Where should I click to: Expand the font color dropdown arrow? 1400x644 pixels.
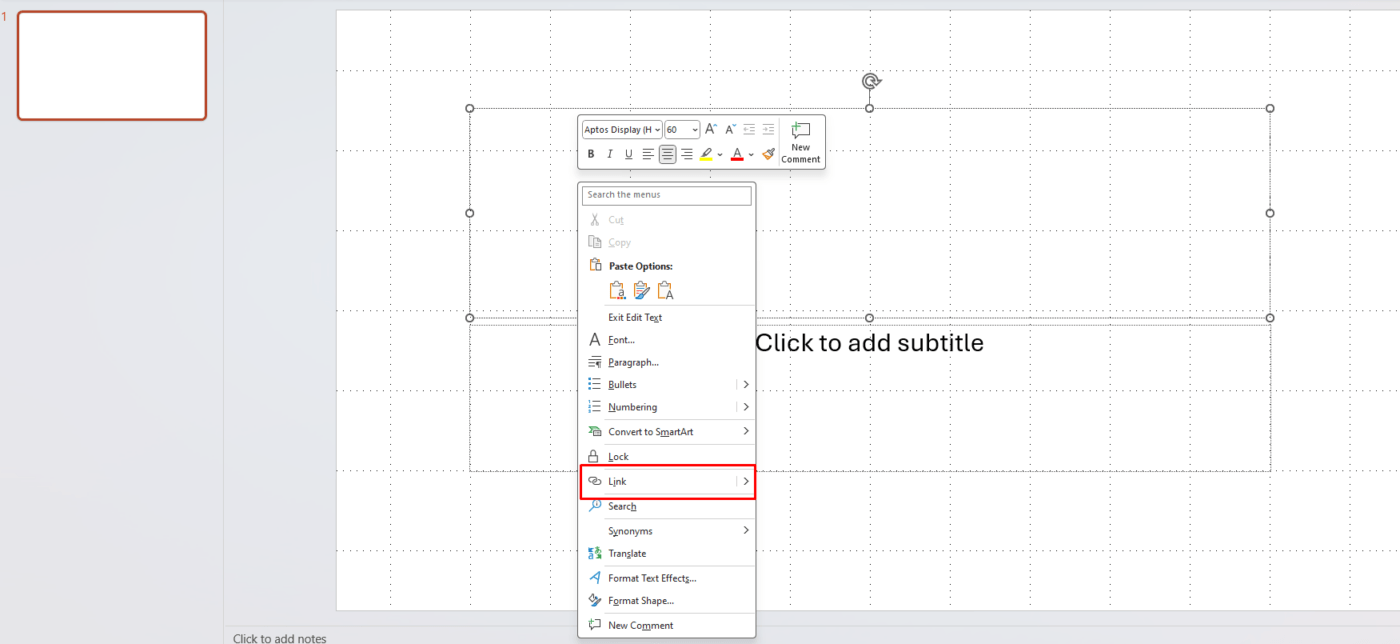pos(751,154)
